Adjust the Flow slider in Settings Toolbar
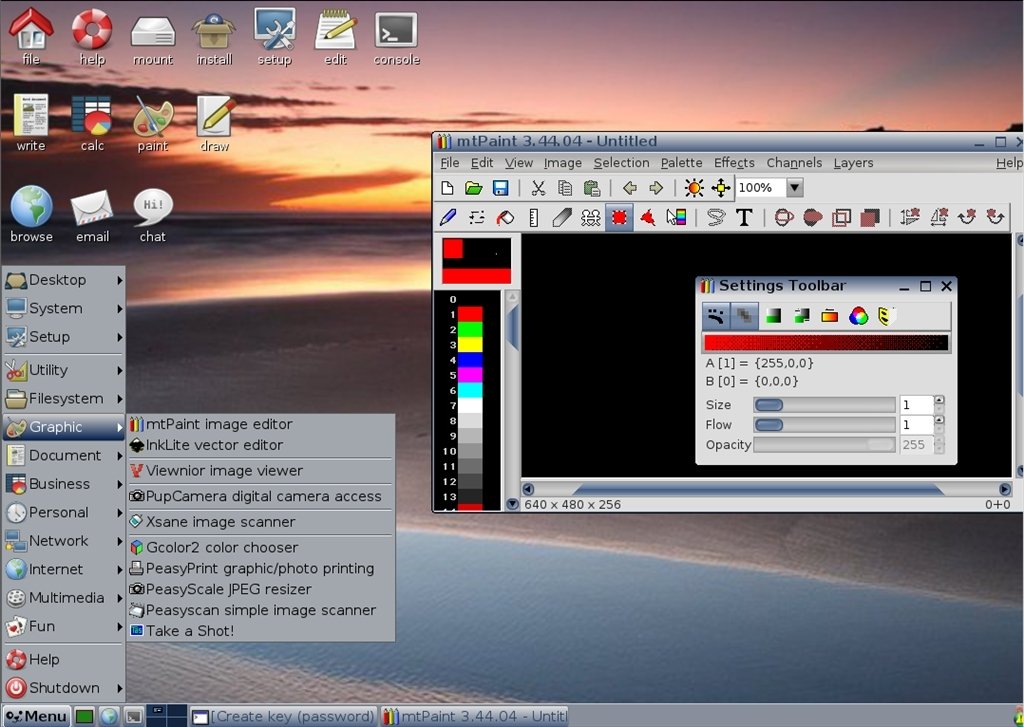Screen dimensions: 1024x727 click(824, 425)
